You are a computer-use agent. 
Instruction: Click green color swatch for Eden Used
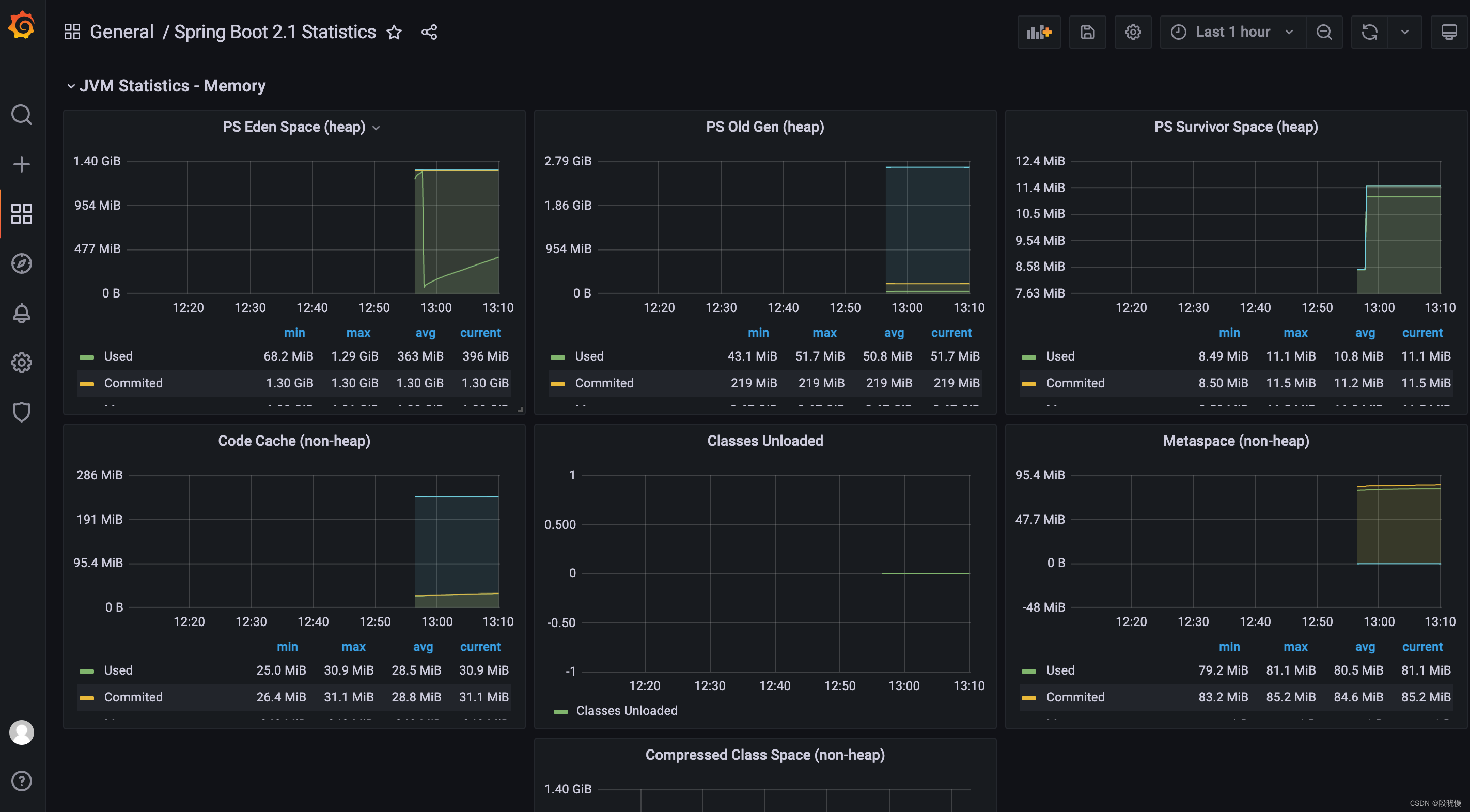click(x=87, y=357)
